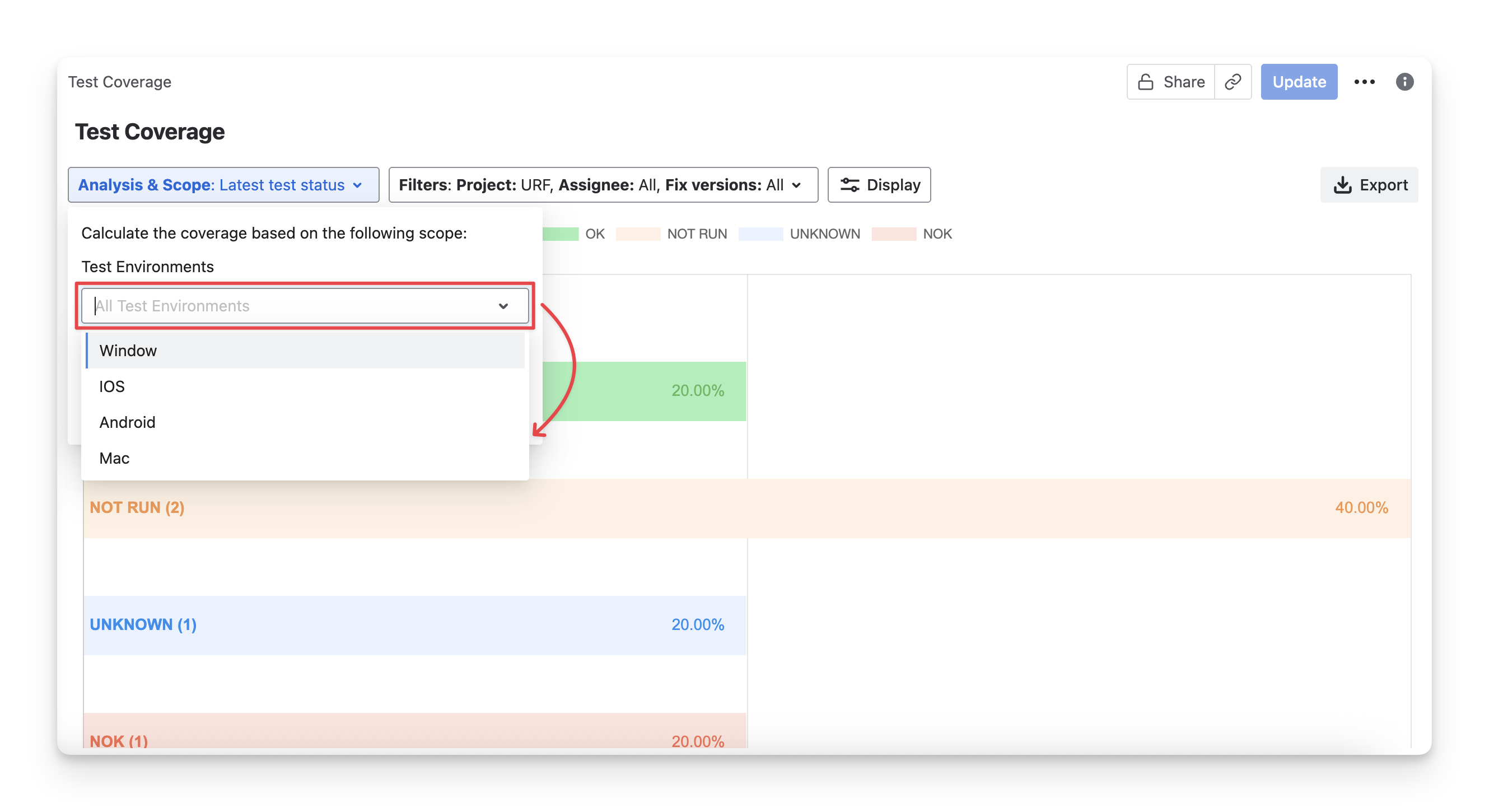Open the Filters Project URF dropdown

(x=603, y=185)
